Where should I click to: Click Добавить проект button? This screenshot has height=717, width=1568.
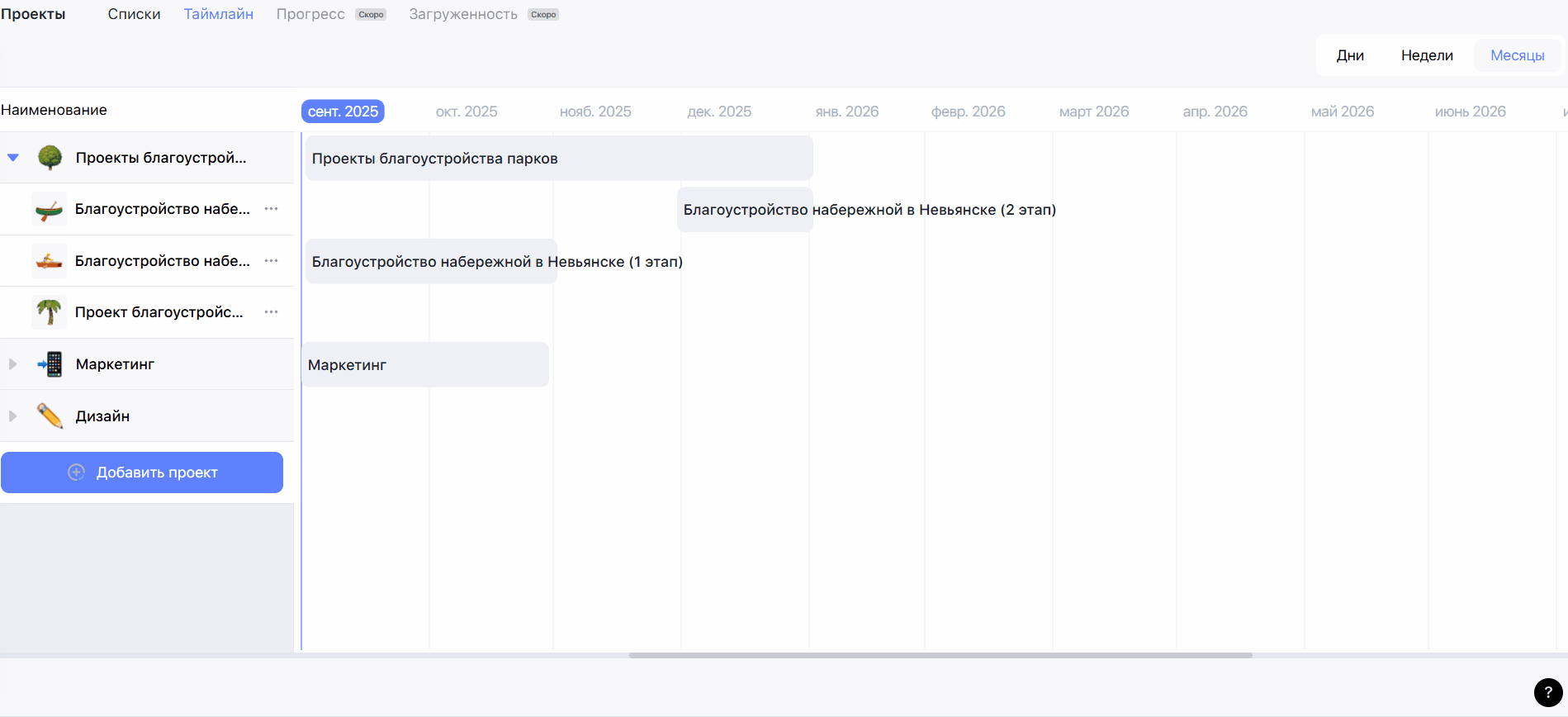(x=142, y=472)
